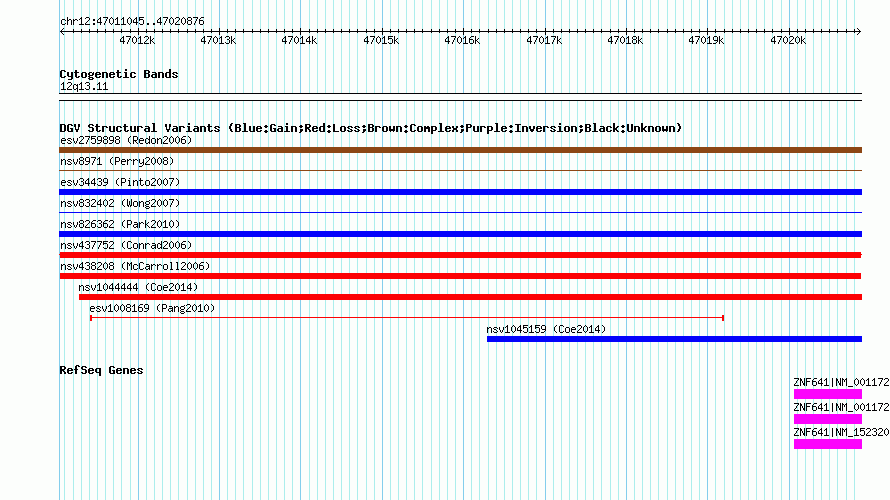
Task: Select the nsv1044444 (Coe2014) label
Action: click(138, 287)
